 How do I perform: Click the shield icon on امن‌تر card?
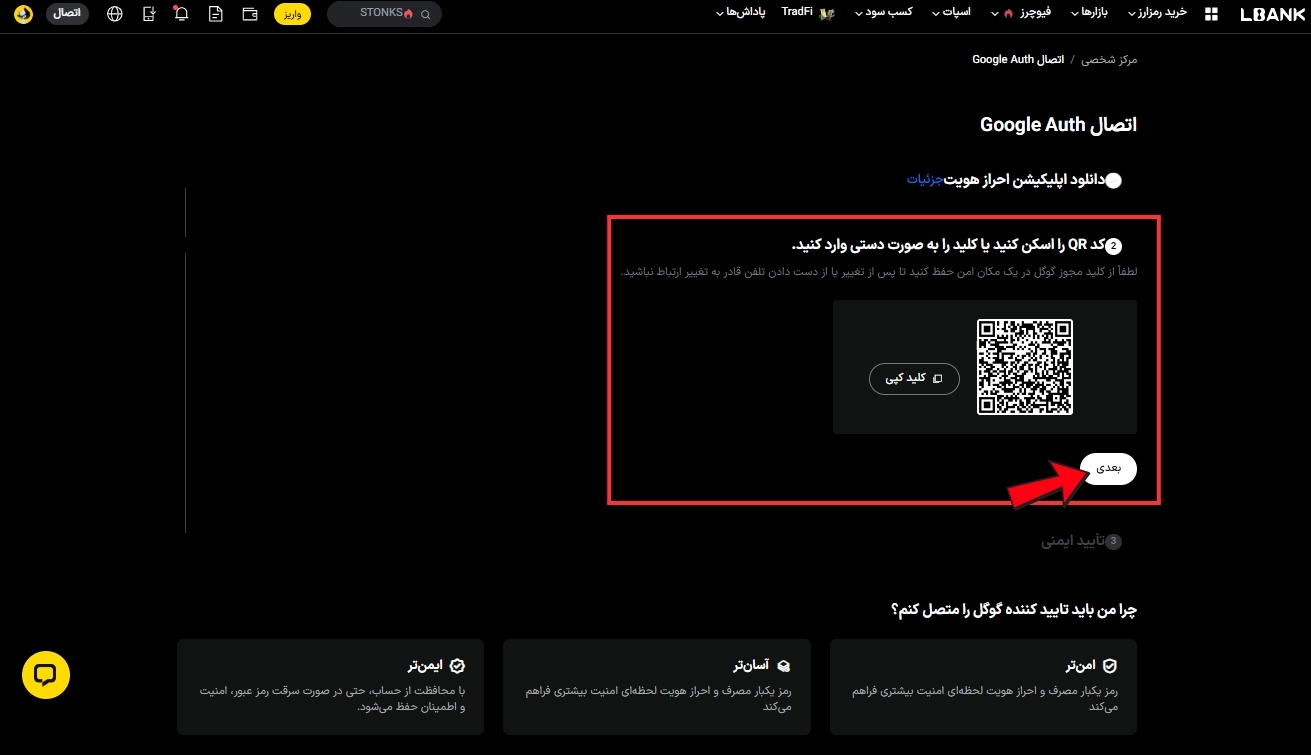pyautogui.click(x=1109, y=665)
